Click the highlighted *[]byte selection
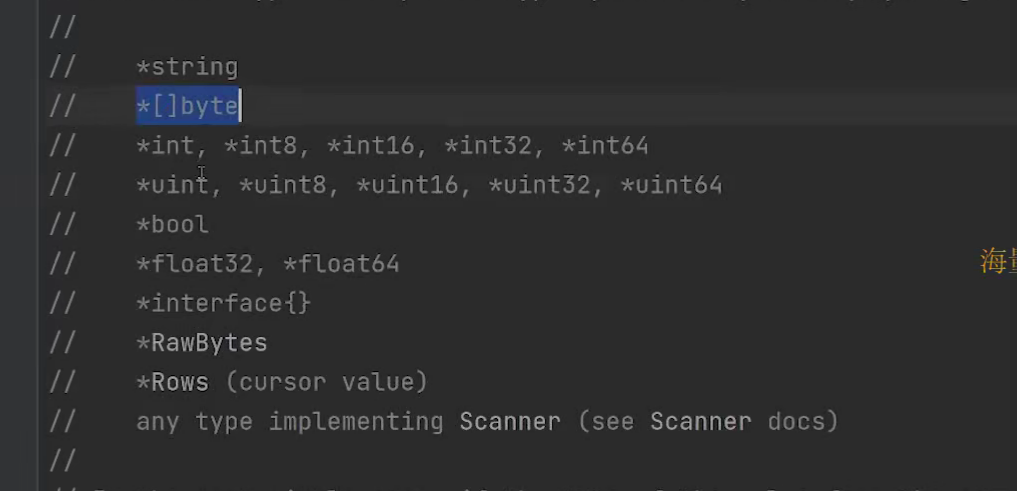The width and height of the screenshot is (1017, 491). click(x=188, y=106)
